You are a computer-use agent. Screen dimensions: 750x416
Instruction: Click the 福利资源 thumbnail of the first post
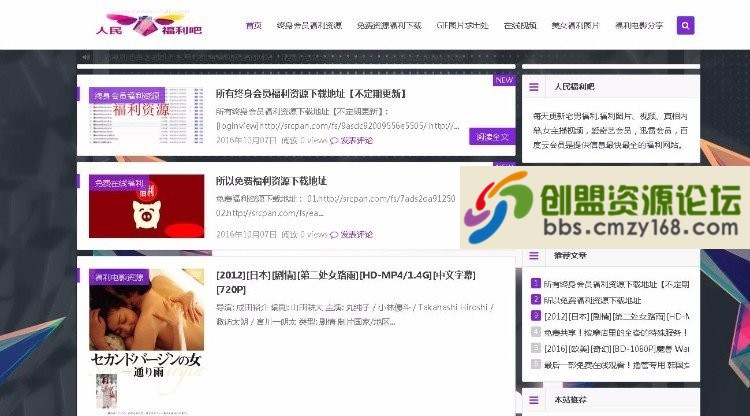click(146, 115)
